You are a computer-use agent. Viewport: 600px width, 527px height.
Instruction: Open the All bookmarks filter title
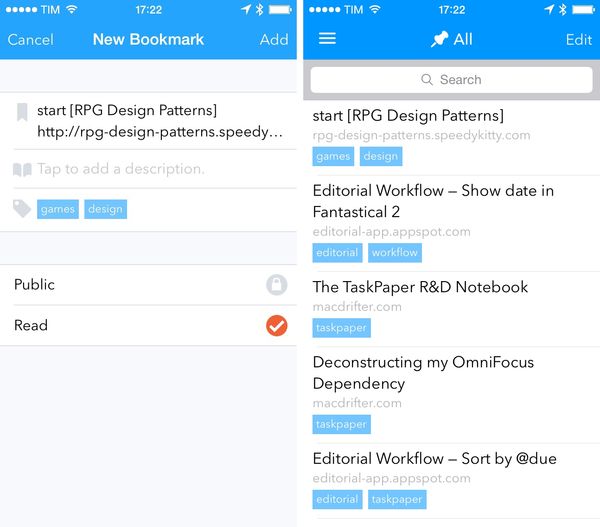click(461, 40)
